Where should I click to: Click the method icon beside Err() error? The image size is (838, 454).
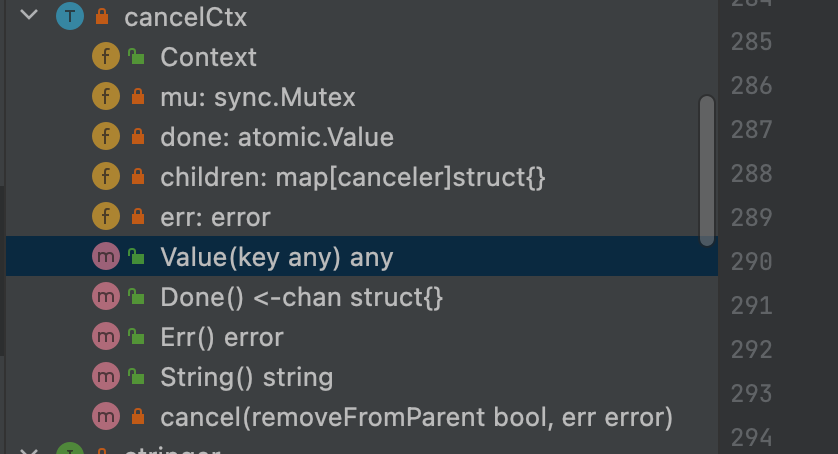click(x=106, y=336)
